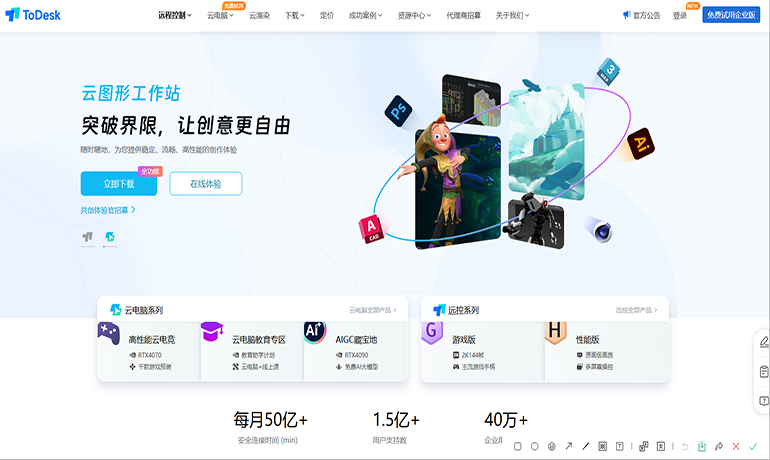Click the 每月50亿+ statistic
This screenshot has height=460, width=770.
pos(270,420)
